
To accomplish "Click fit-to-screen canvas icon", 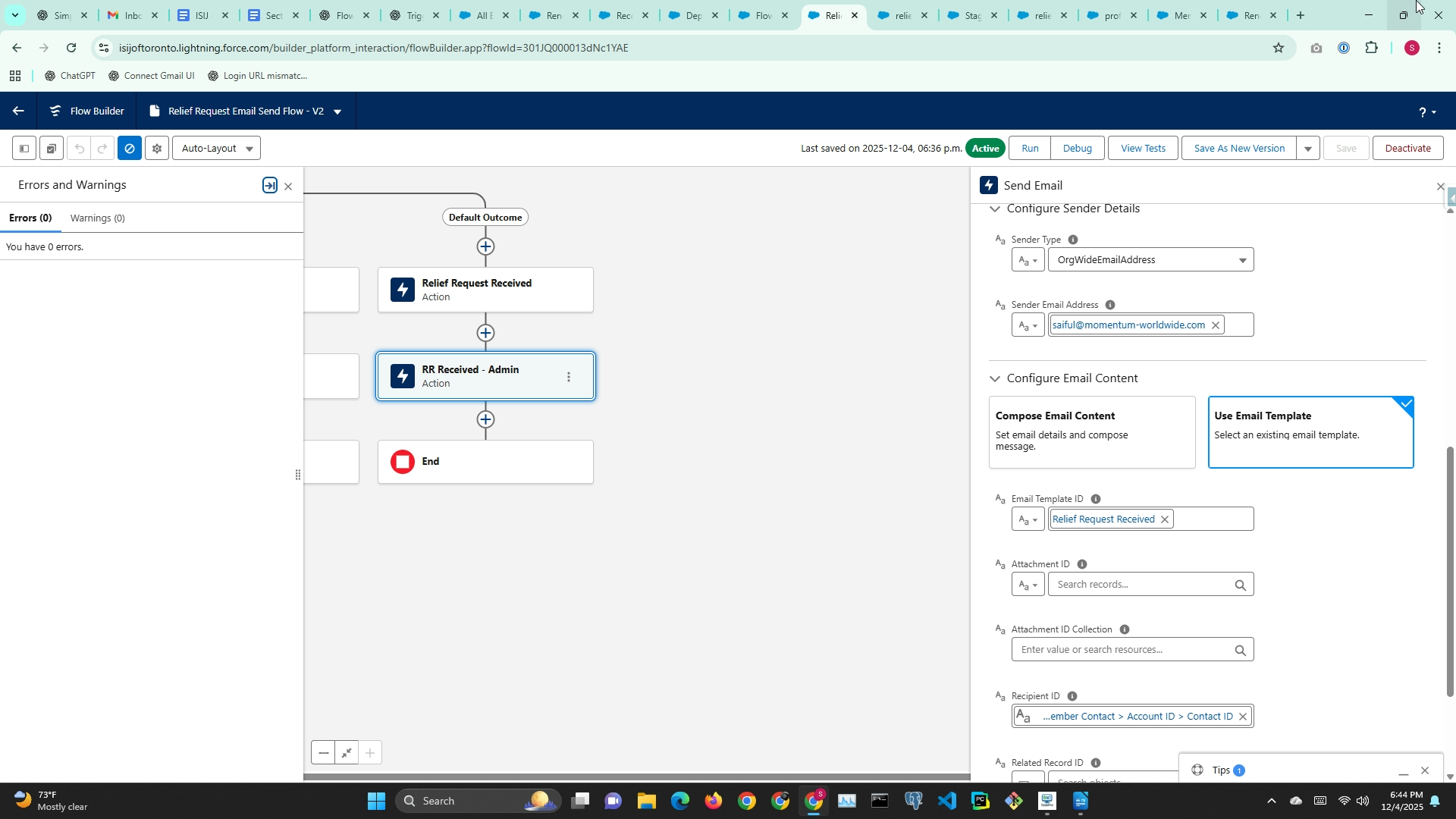I will tap(347, 753).
